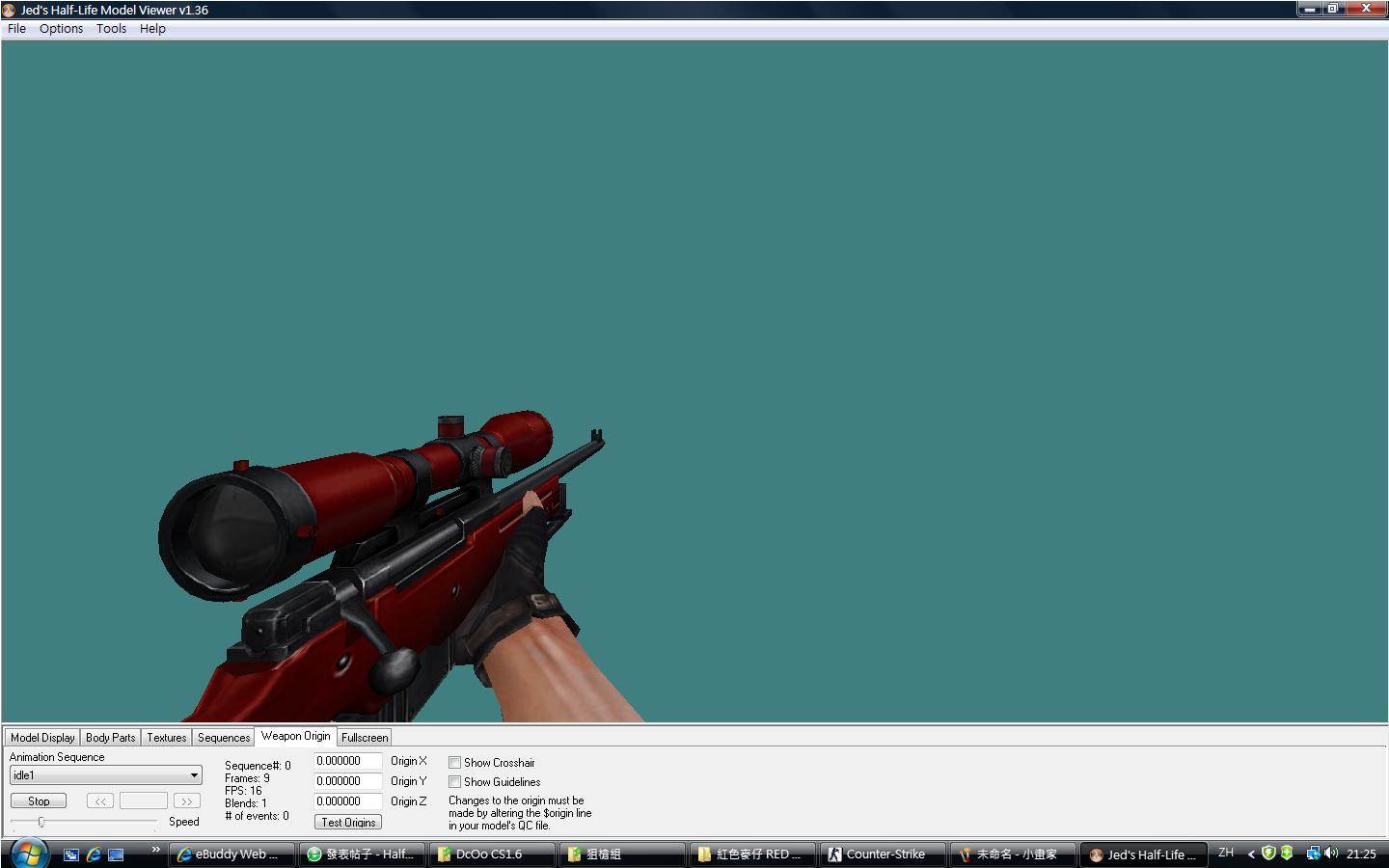Click the Origin Z value field

[348, 801]
